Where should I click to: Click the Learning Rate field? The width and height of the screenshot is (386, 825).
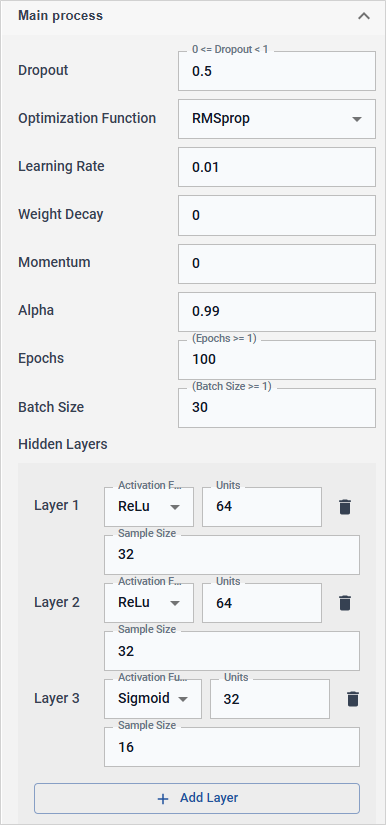click(277, 167)
